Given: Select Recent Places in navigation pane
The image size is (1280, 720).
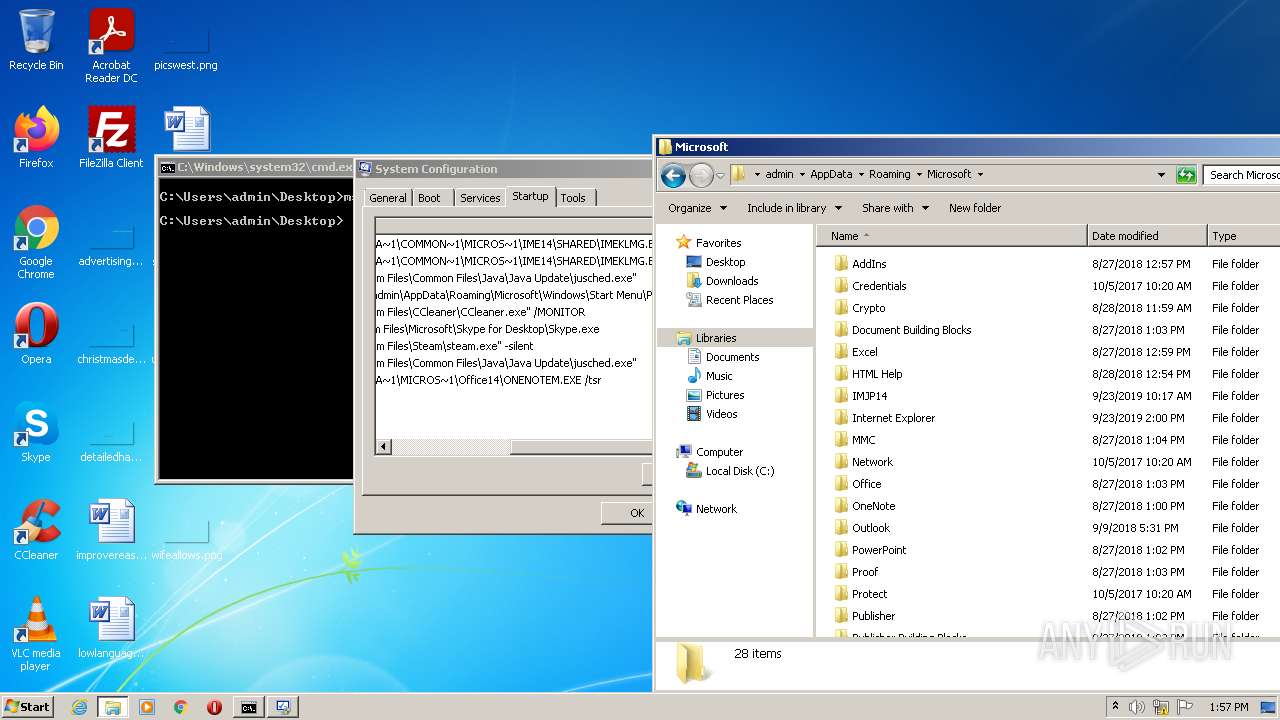Looking at the screenshot, I should pos(730,300).
